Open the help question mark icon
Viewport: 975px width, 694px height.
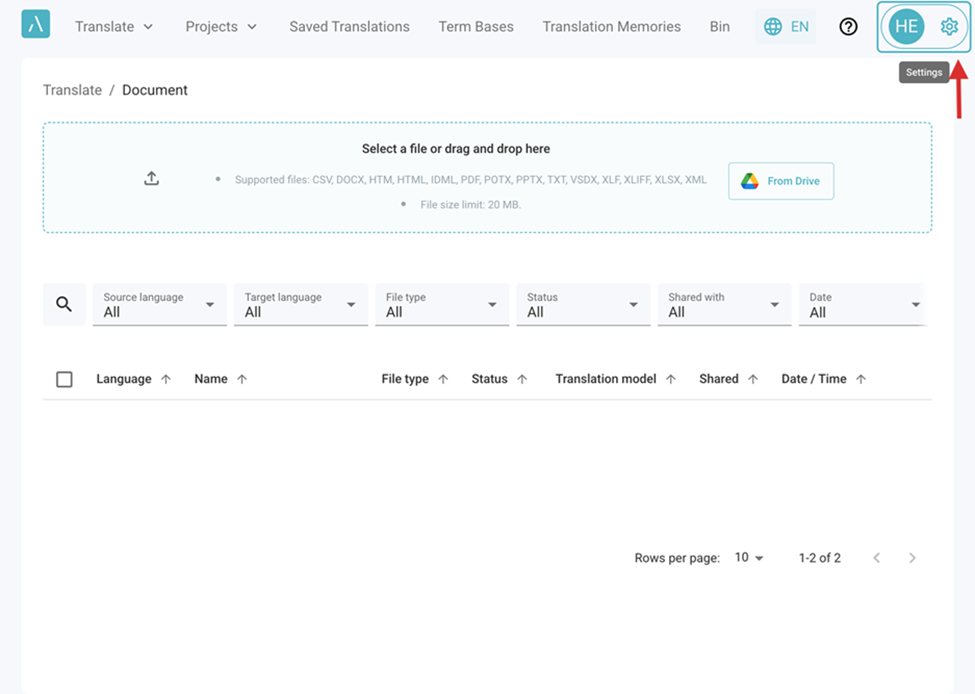pos(848,27)
